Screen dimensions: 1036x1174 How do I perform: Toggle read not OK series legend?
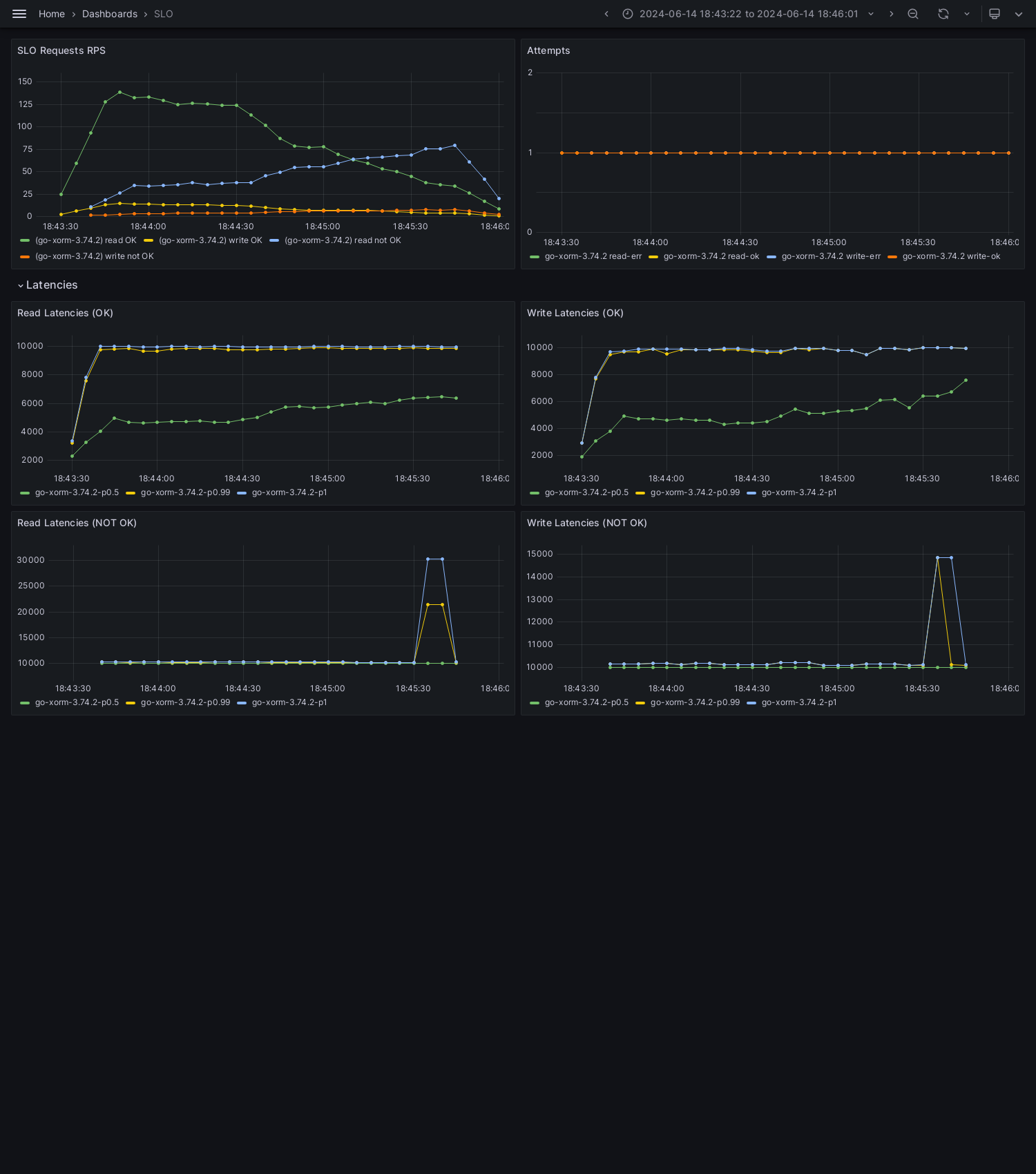[343, 240]
